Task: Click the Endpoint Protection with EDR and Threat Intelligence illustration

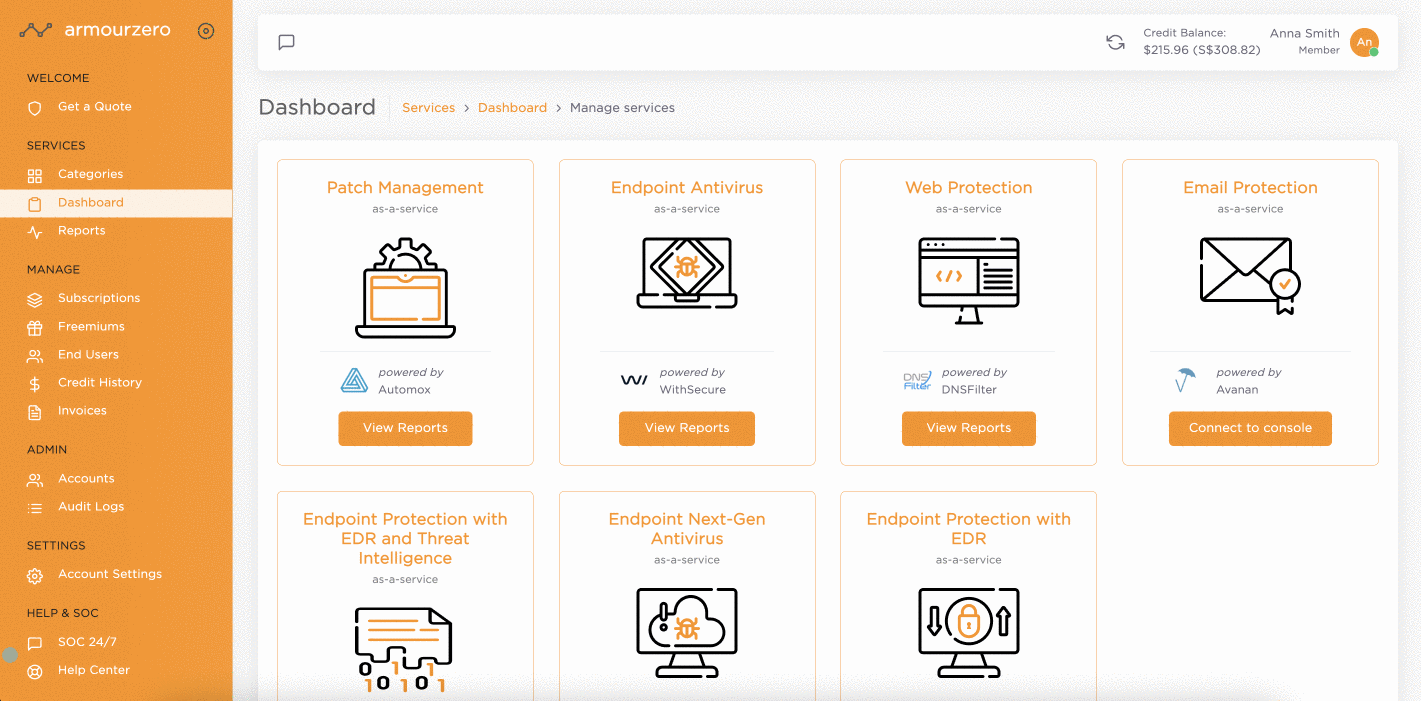Action: coord(405,650)
